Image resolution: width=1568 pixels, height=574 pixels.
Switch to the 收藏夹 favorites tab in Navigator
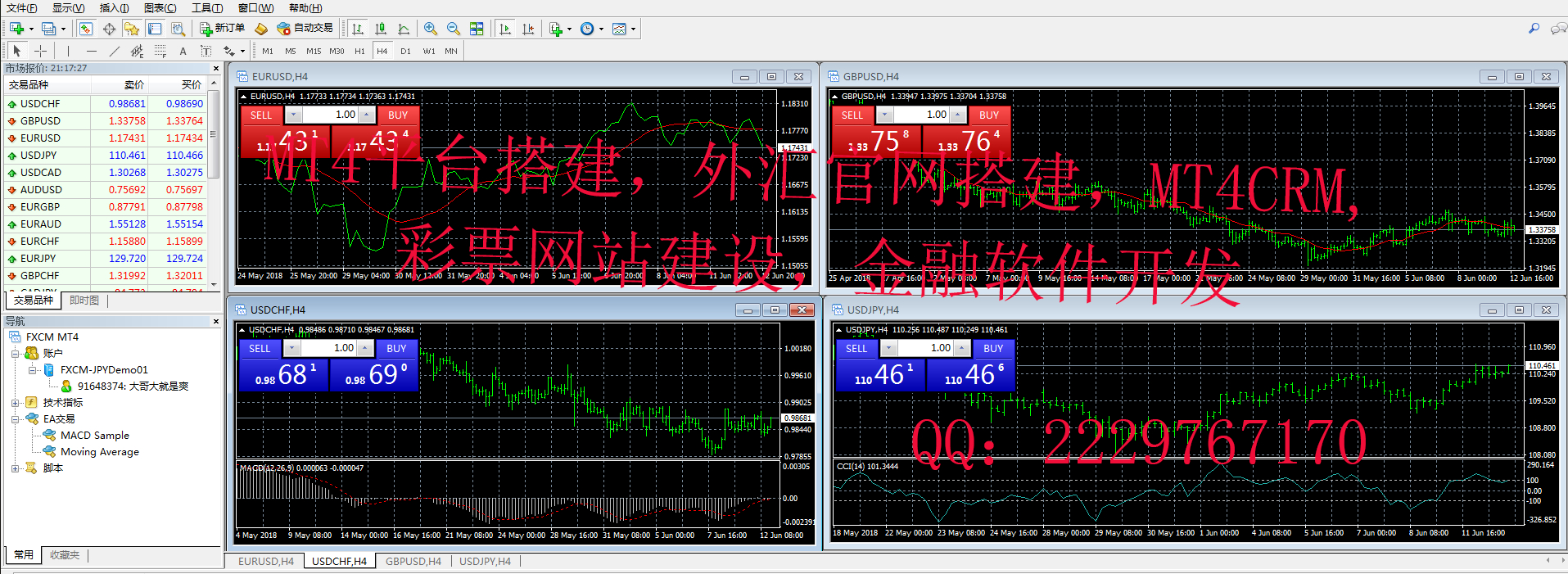click(x=65, y=555)
